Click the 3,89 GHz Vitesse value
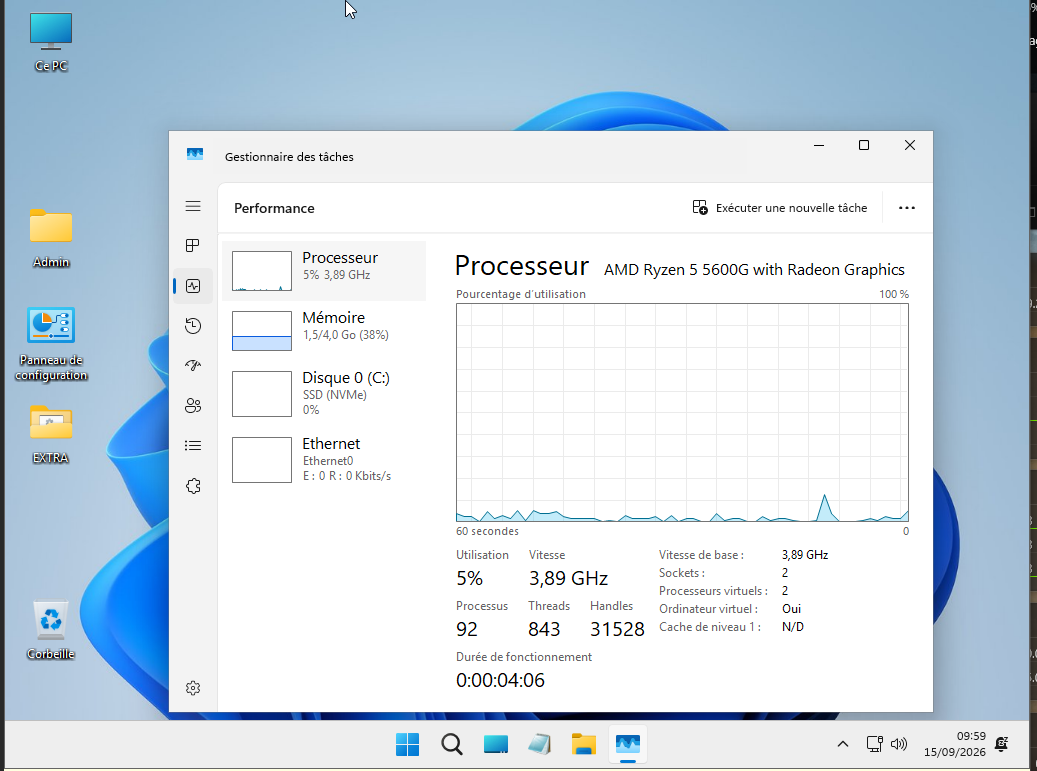This screenshot has height=771, width=1037. pyautogui.click(x=568, y=579)
